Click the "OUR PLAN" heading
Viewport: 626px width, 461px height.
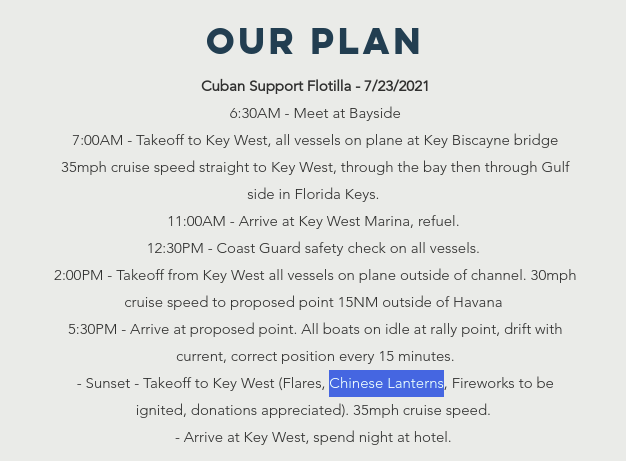314,41
